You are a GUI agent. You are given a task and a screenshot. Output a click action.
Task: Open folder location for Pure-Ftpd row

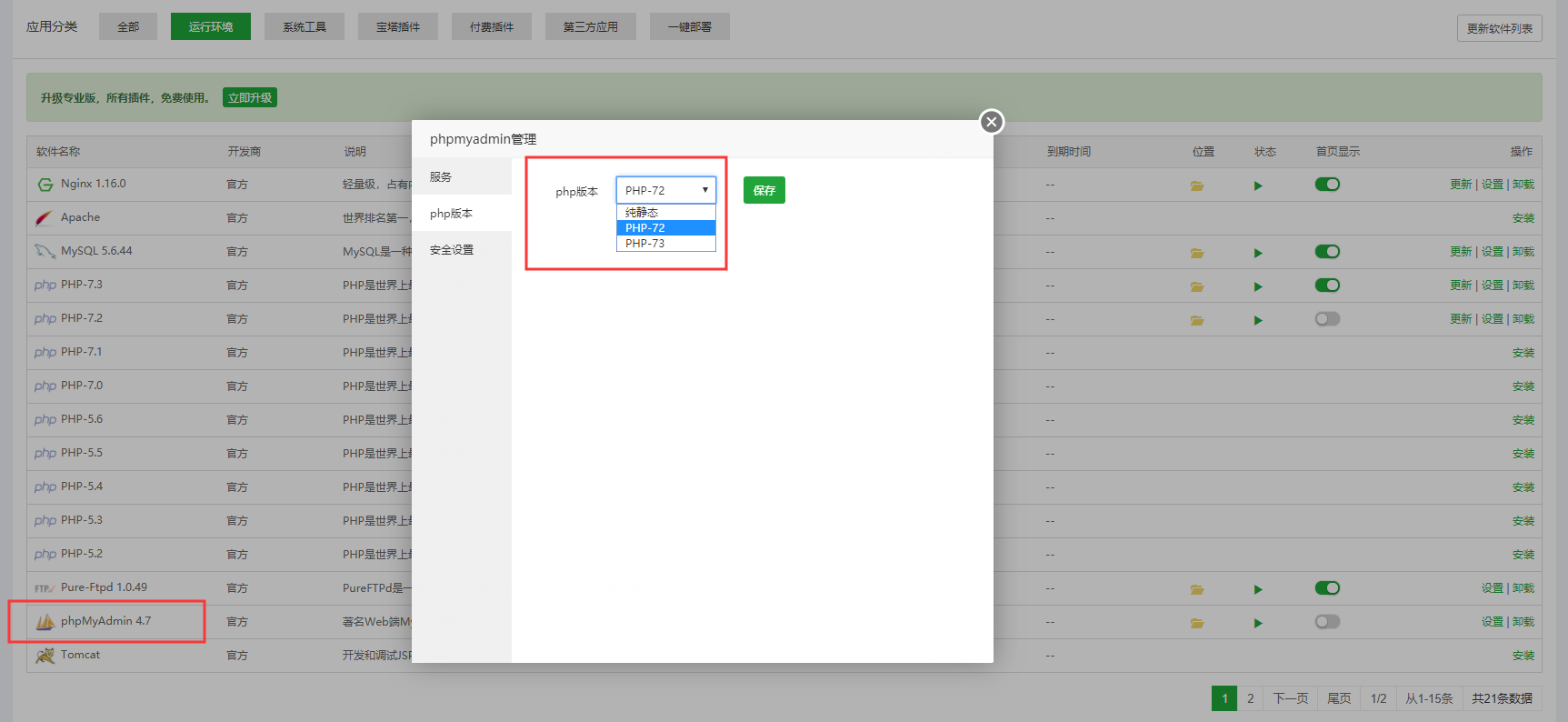[1197, 589]
